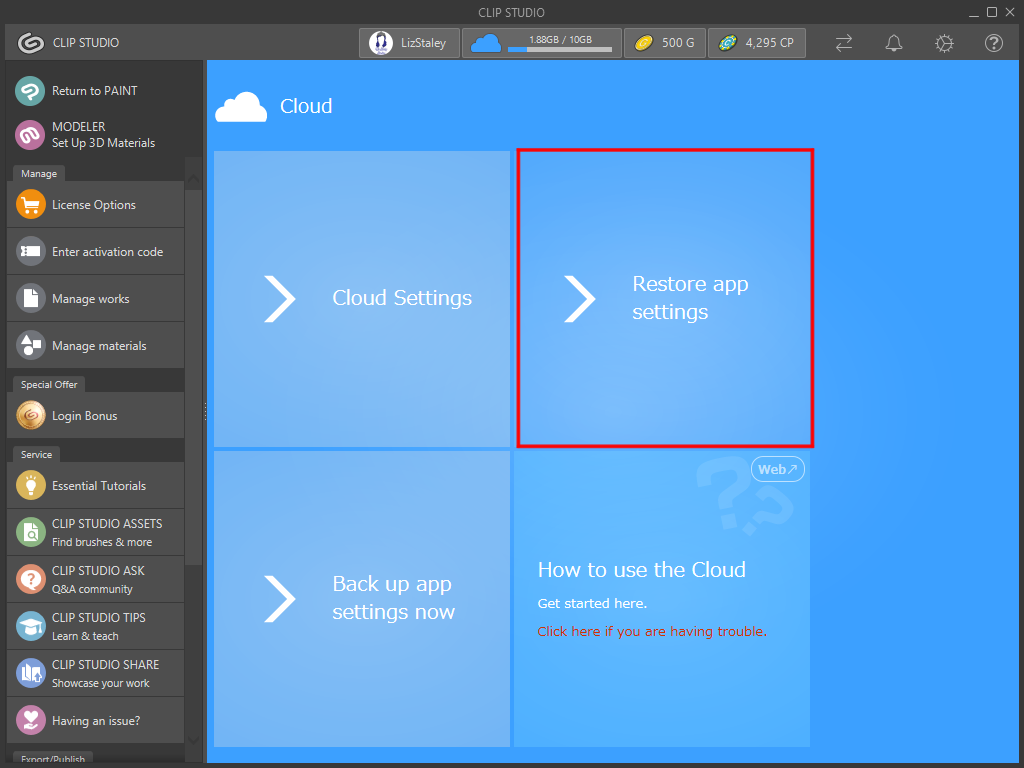1024x768 pixels.
Task: Select CLIP STUDIO ASSETS in sidebar
Action: pyautogui.click(x=96, y=532)
